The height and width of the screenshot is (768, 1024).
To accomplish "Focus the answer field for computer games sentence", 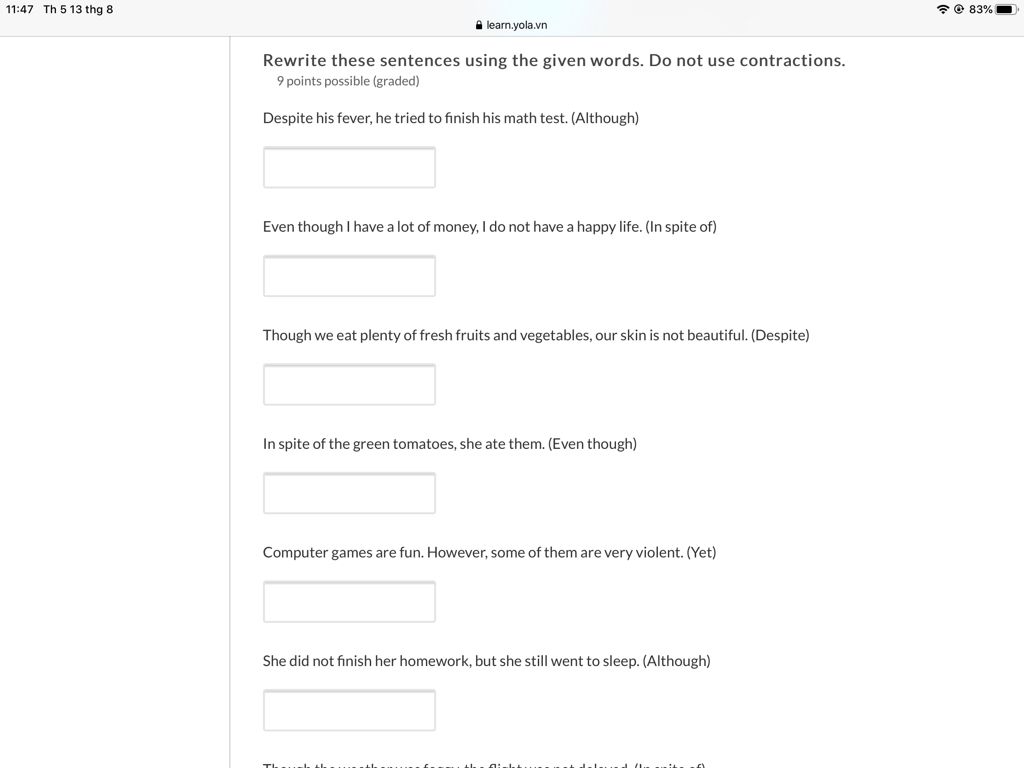I will click(x=349, y=602).
